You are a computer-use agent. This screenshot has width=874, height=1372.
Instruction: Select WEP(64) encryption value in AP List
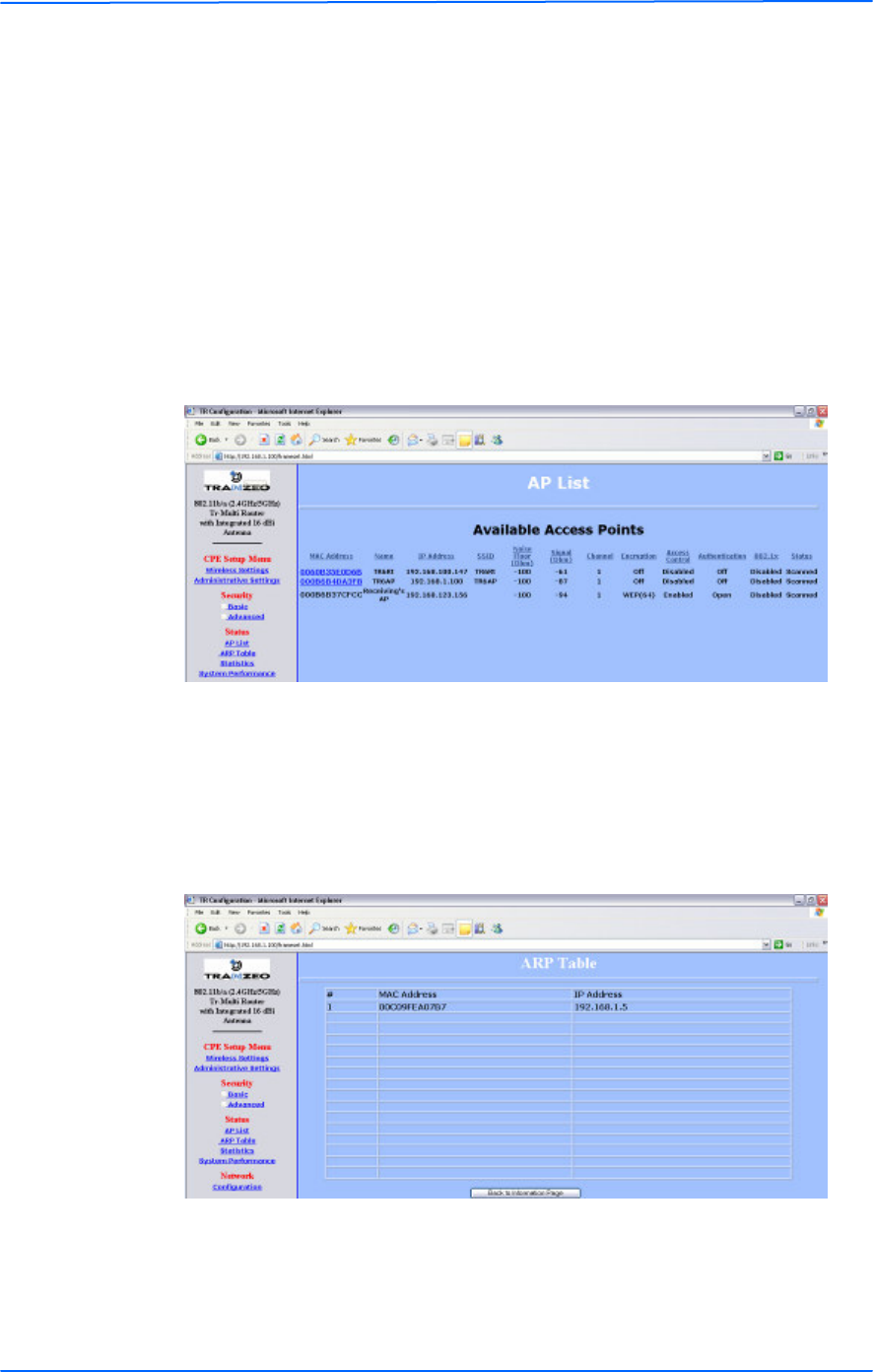tap(639, 595)
